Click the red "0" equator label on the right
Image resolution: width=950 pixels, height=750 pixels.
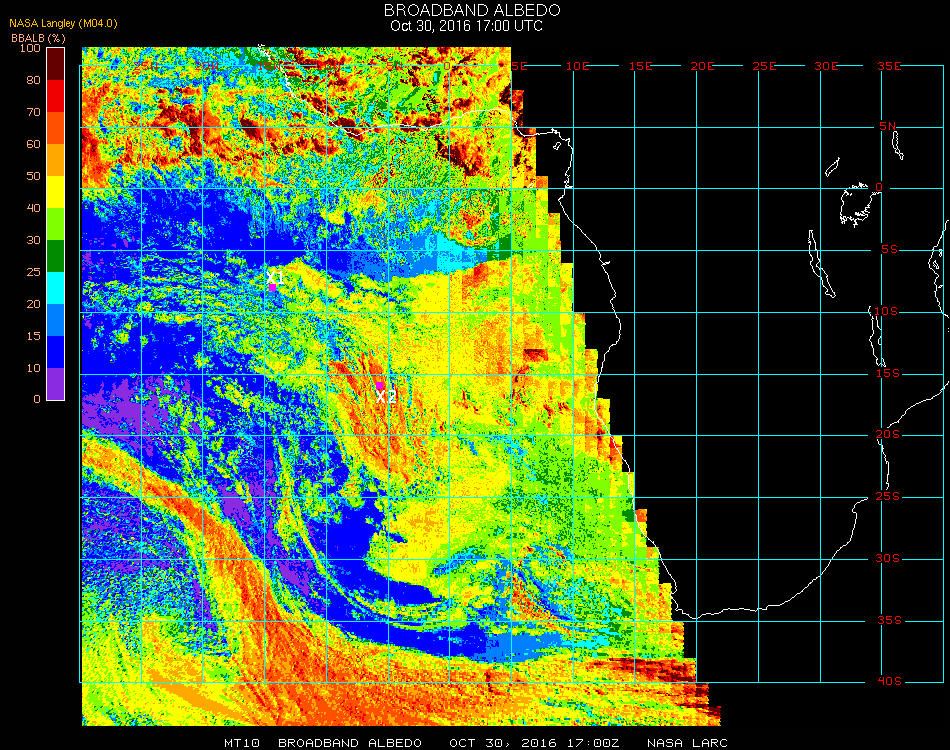point(879,187)
